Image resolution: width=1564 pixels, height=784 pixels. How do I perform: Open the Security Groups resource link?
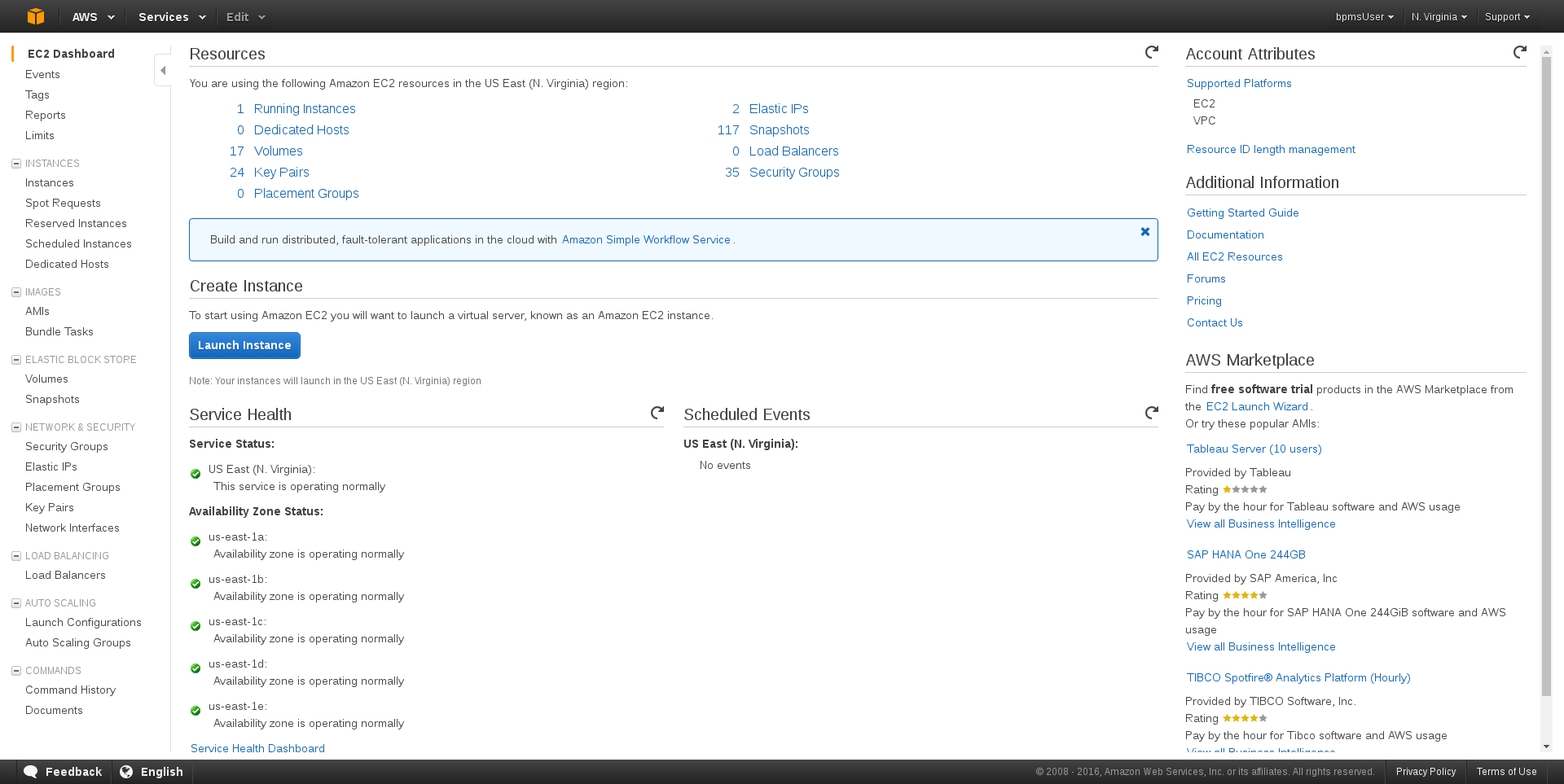pyautogui.click(x=794, y=172)
